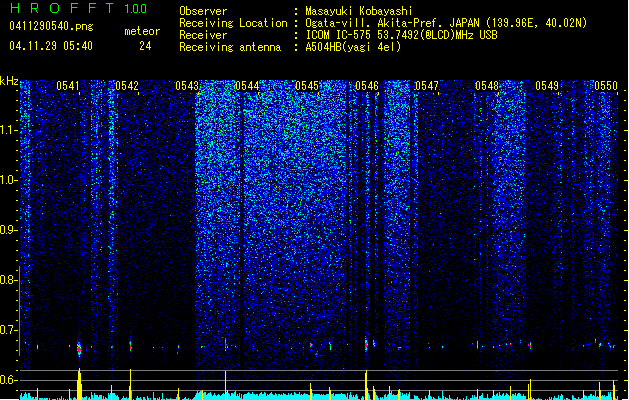Image resolution: width=629 pixels, height=400 pixels.
Task: Click the 0548 time marker
Action: point(487,86)
